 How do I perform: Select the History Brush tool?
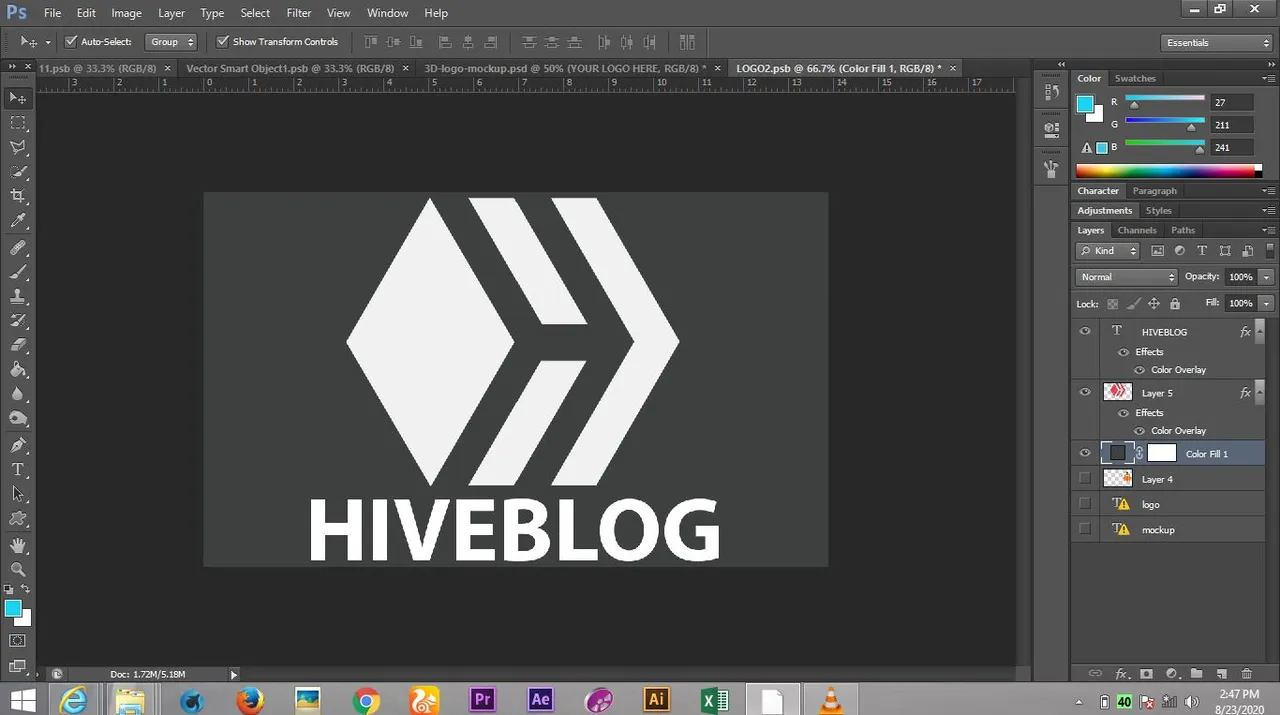(x=18, y=321)
